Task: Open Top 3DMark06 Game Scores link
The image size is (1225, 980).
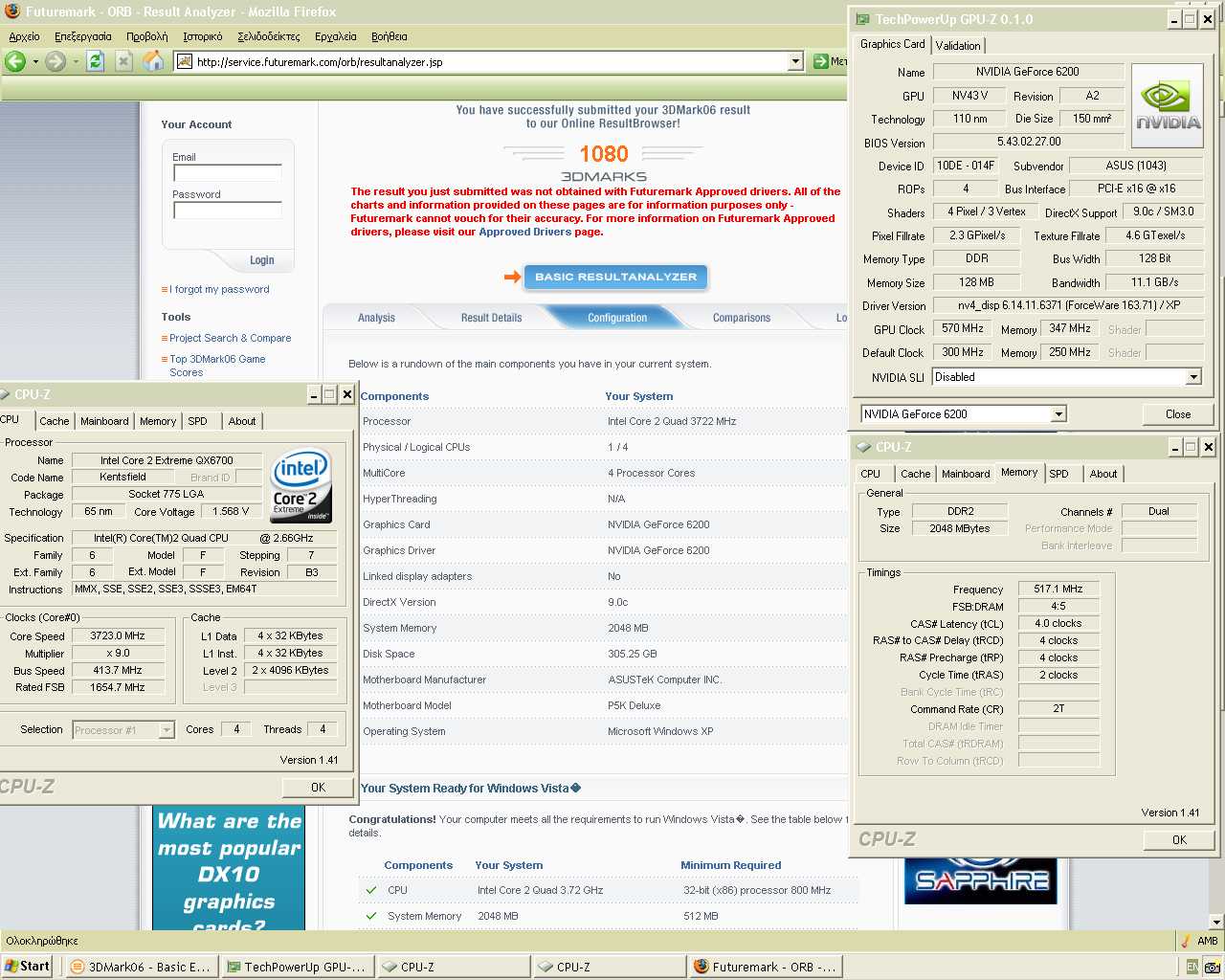Action: (217, 366)
